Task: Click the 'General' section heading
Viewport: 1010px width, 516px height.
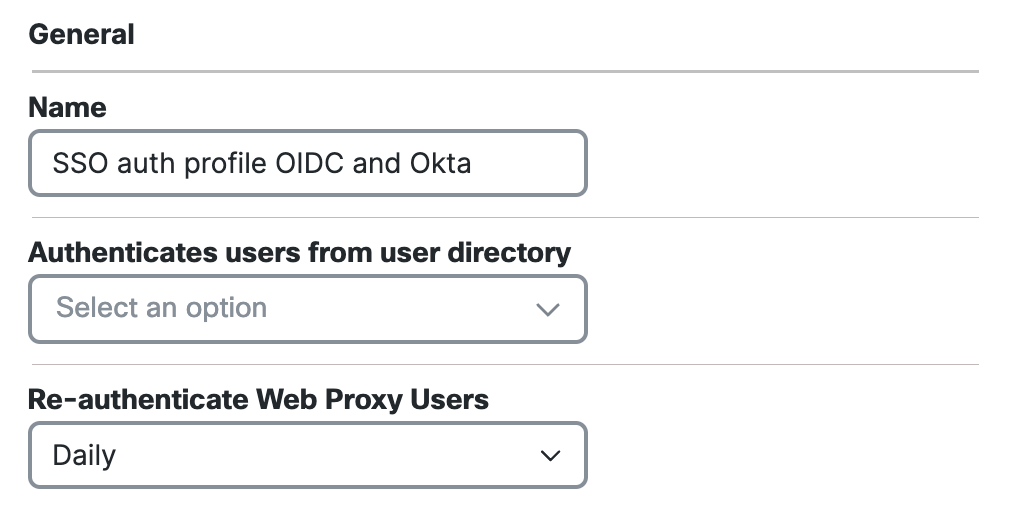Action: pyautogui.click(x=82, y=34)
